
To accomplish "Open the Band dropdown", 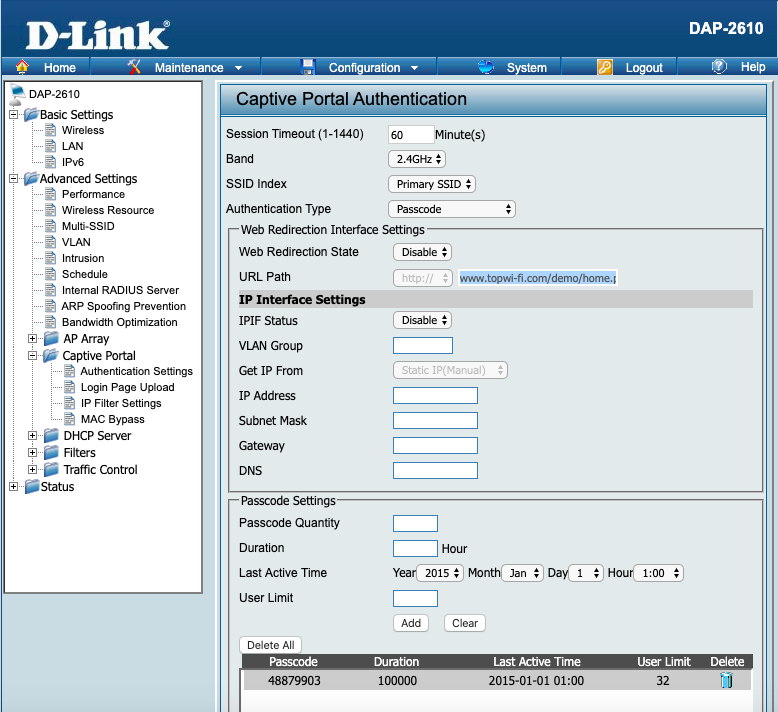I will pos(417,159).
